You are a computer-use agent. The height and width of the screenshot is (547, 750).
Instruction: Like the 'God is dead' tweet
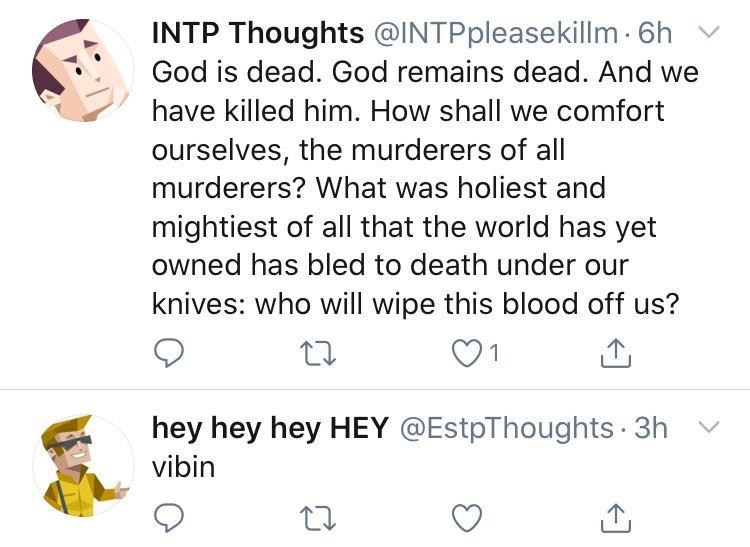point(467,352)
